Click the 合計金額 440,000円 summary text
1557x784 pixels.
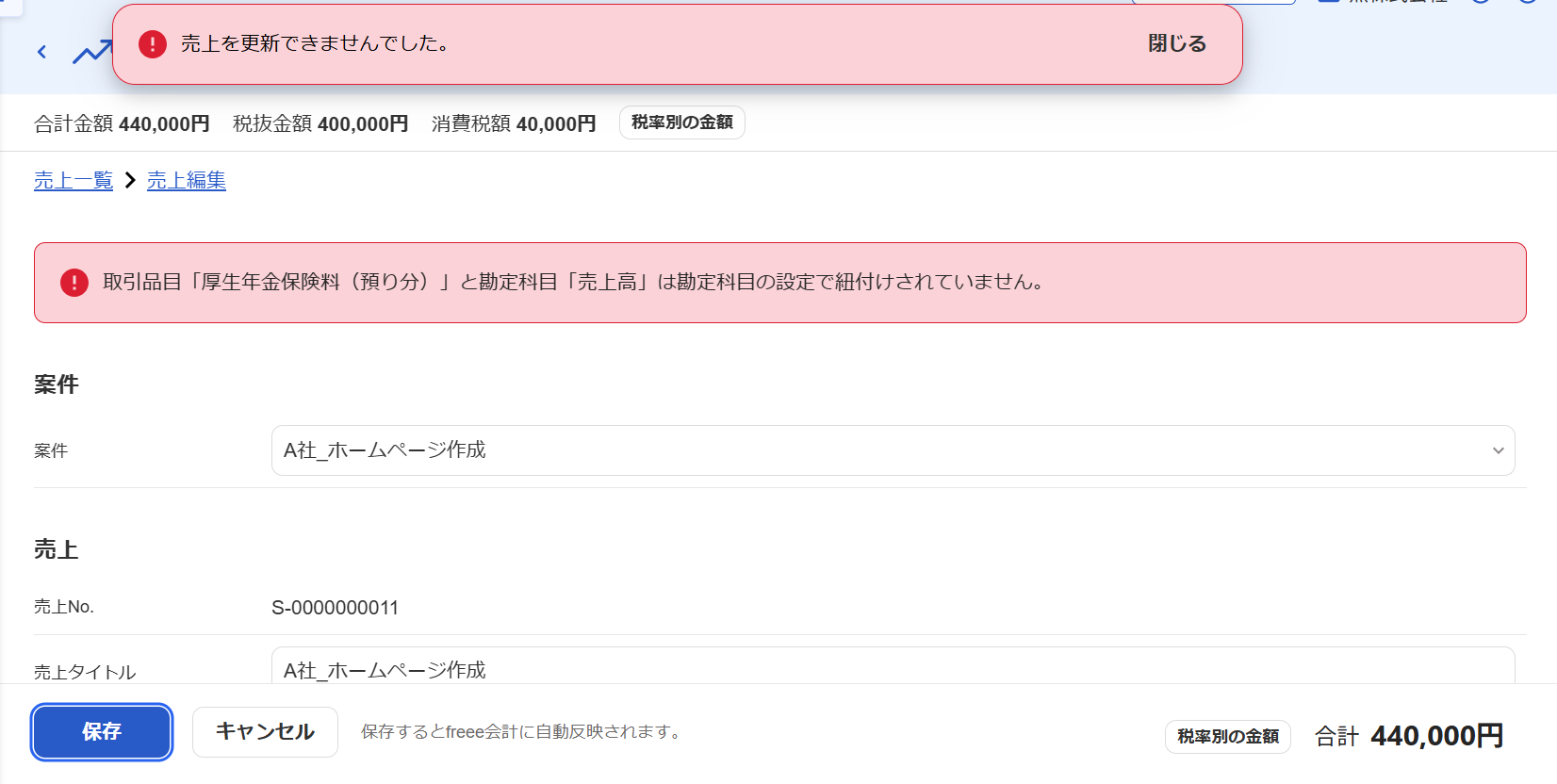click(x=122, y=123)
